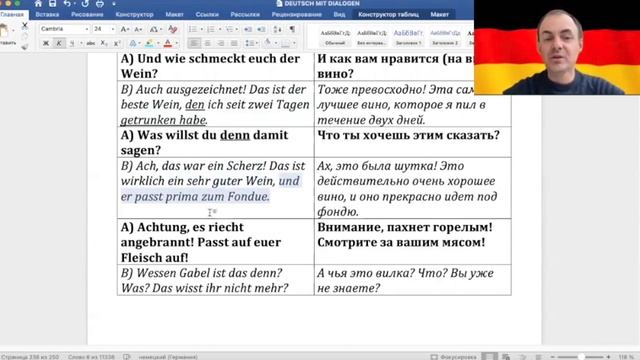Image resolution: width=640 pixels, height=360 pixels.
Task: Apply strikethrough formatting
Action: coord(91,43)
